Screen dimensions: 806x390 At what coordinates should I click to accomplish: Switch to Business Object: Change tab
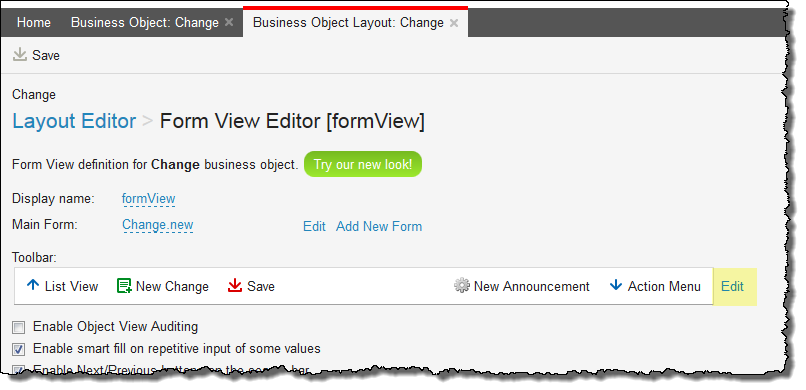(145, 23)
